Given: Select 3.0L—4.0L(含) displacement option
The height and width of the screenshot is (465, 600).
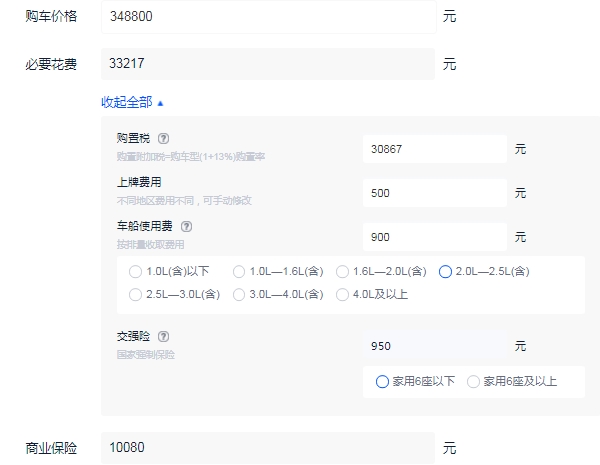Looking at the screenshot, I should tap(239, 295).
